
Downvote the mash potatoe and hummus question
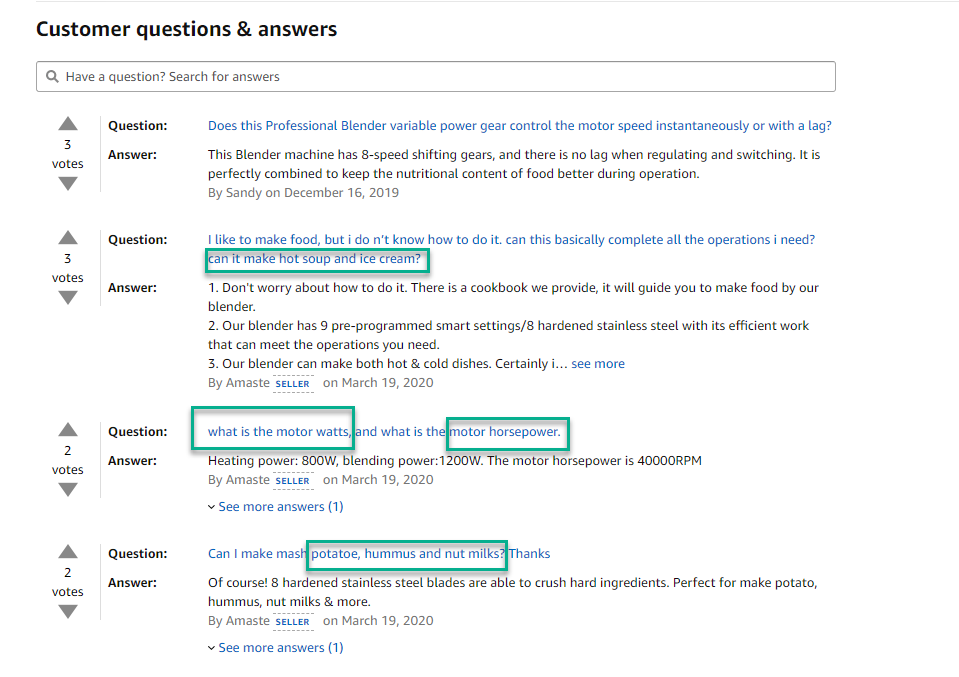pos(68,611)
